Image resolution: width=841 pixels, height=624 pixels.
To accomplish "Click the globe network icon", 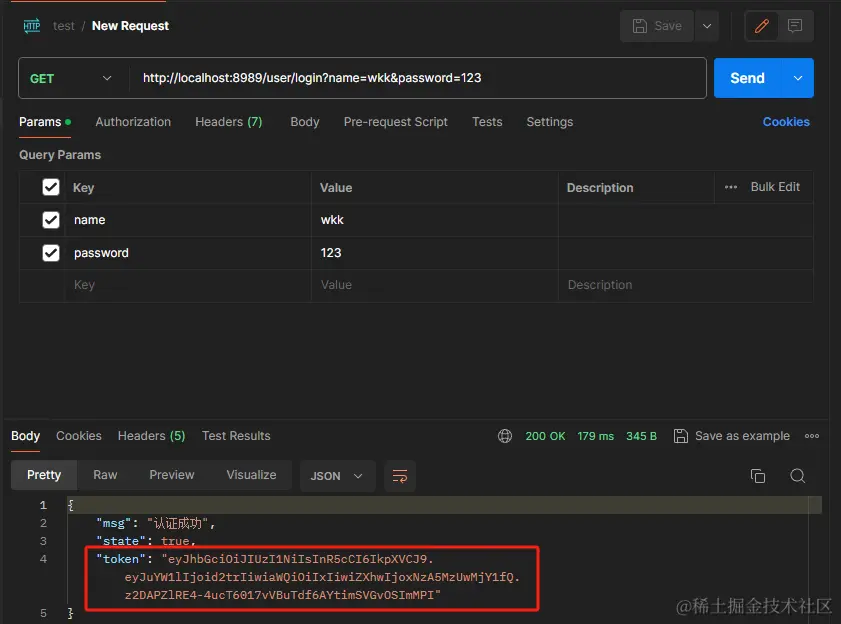I will 505,436.
